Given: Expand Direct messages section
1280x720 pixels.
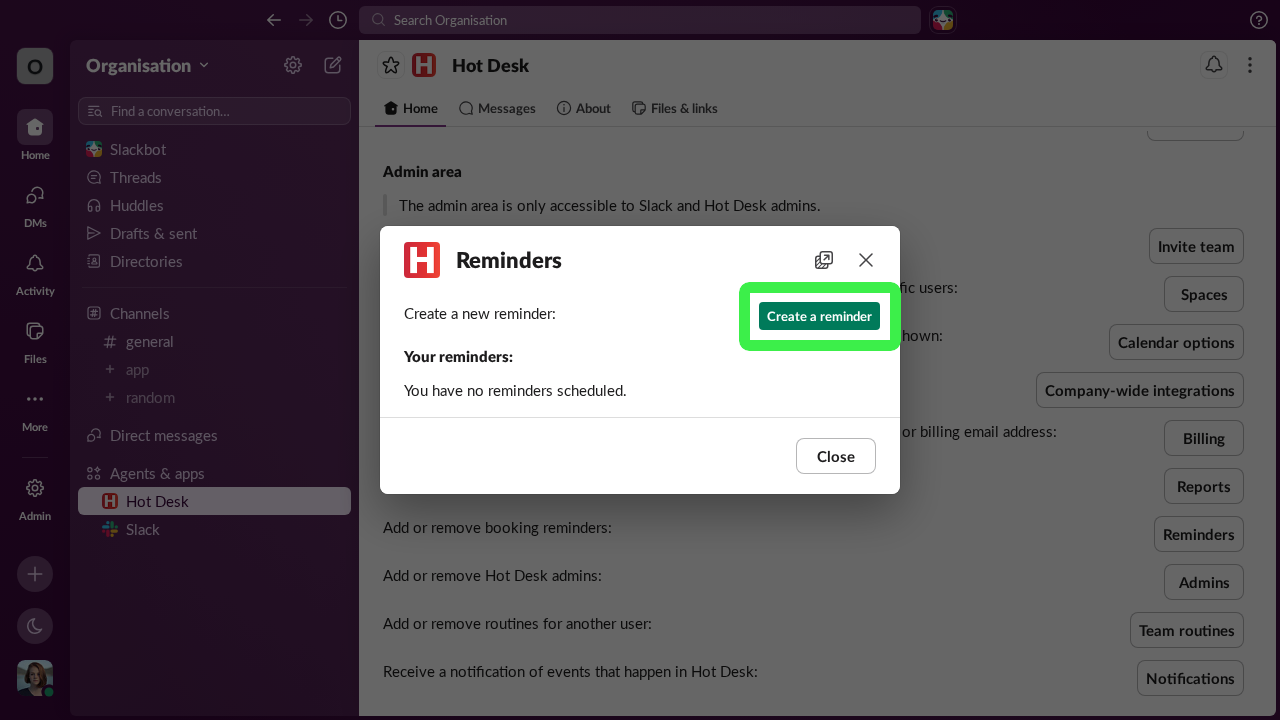Looking at the screenshot, I should pos(163,435).
